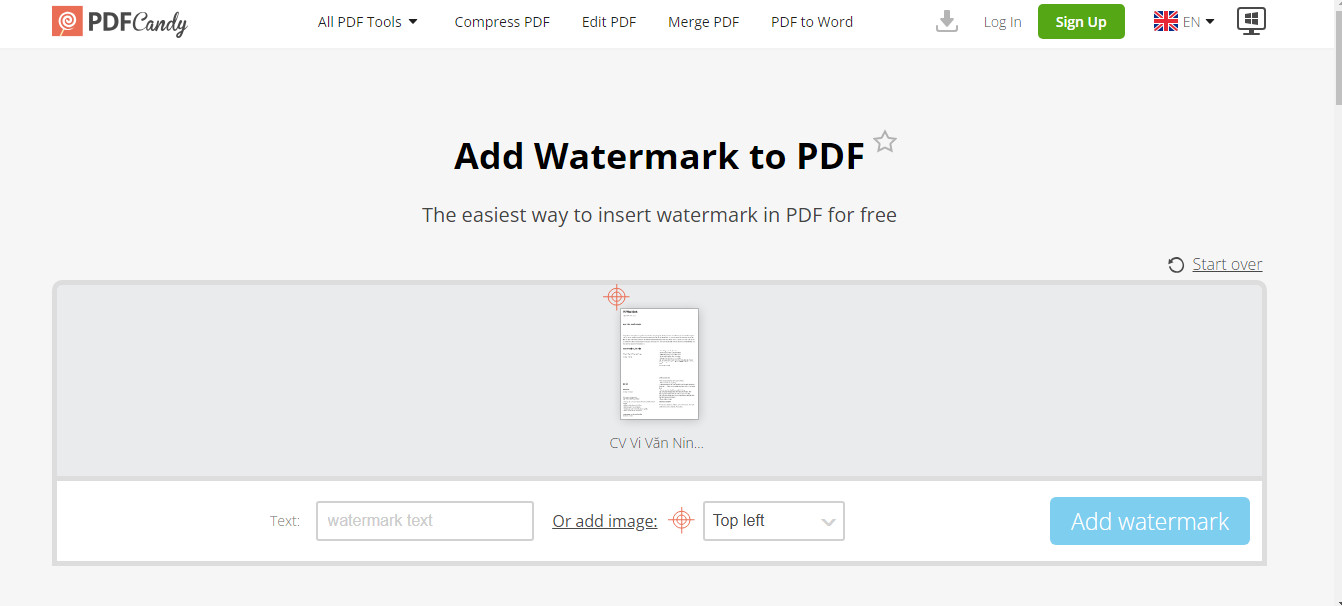Image resolution: width=1342 pixels, height=606 pixels.
Task: Navigate to Merge PDF
Action: click(x=704, y=22)
